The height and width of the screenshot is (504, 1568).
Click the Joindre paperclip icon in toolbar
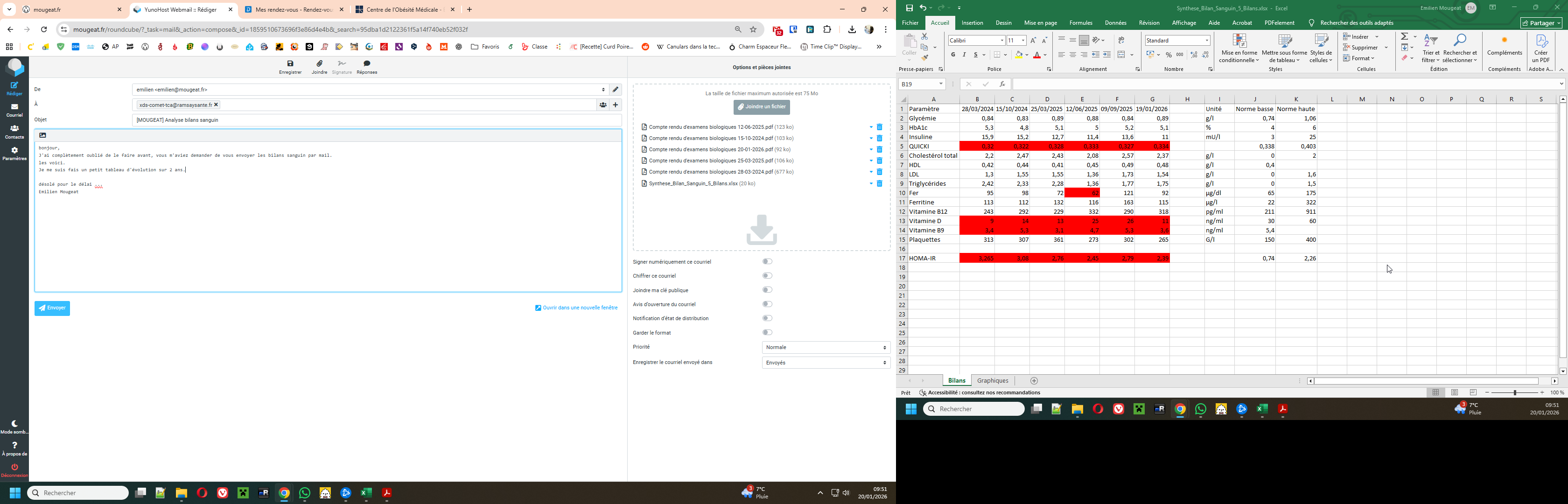[x=320, y=64]
